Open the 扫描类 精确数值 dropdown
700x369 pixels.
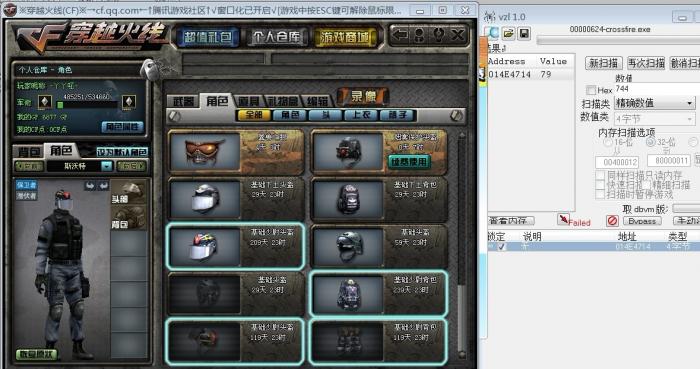click(x=655, y=103)
